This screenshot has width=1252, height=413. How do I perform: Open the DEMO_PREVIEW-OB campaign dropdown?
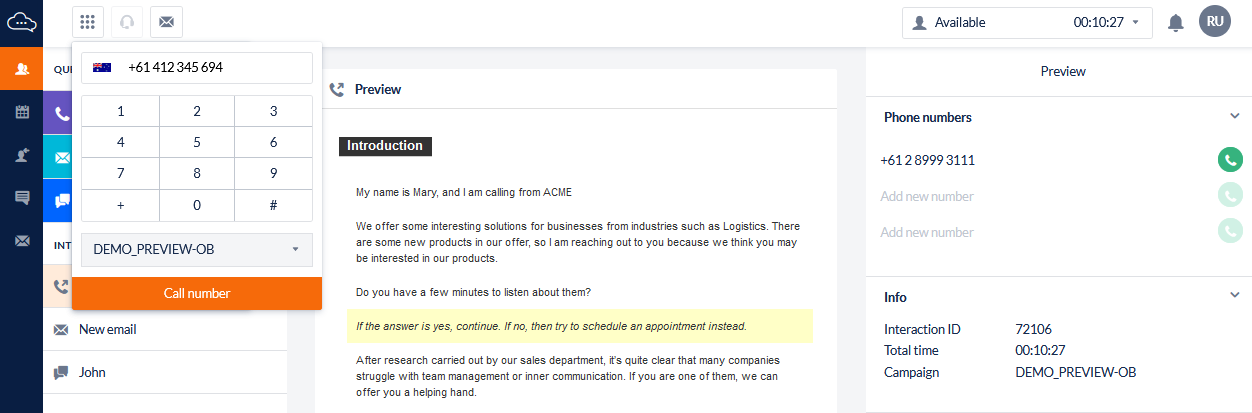coord(196,250)
